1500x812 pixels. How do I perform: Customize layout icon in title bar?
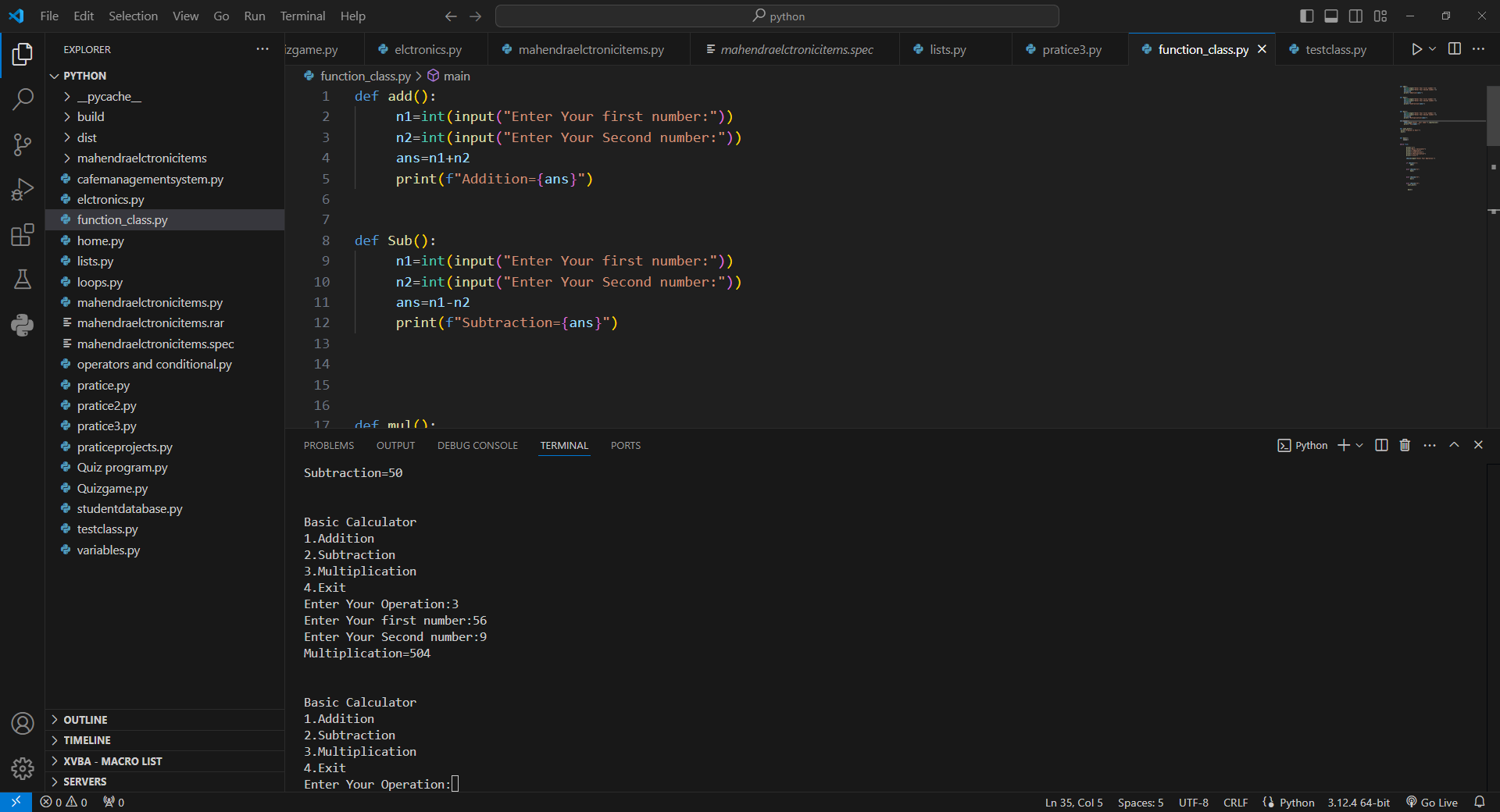click(1380, 16)
